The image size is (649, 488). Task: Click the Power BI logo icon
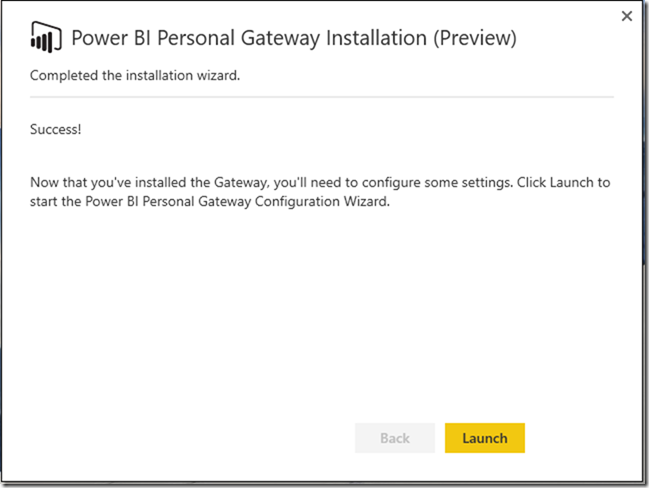click(x=46, y=37)
